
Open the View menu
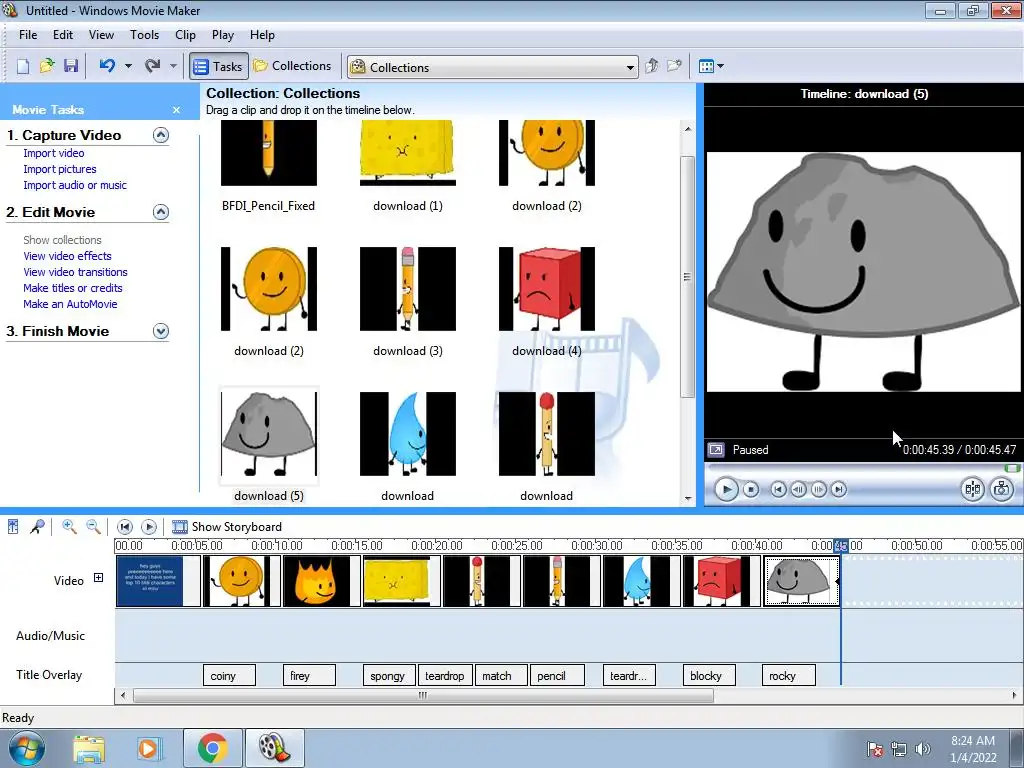pos(101,35)
